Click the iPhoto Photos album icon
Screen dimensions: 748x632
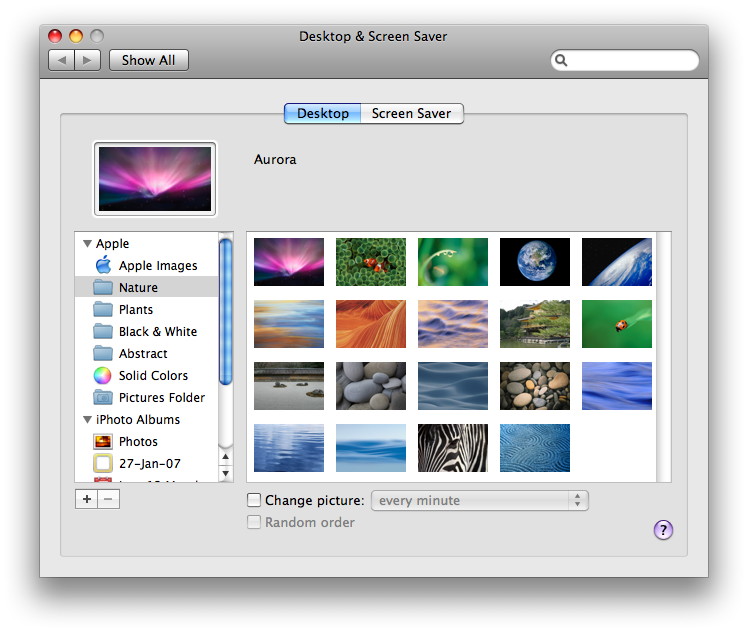(102, 442)
